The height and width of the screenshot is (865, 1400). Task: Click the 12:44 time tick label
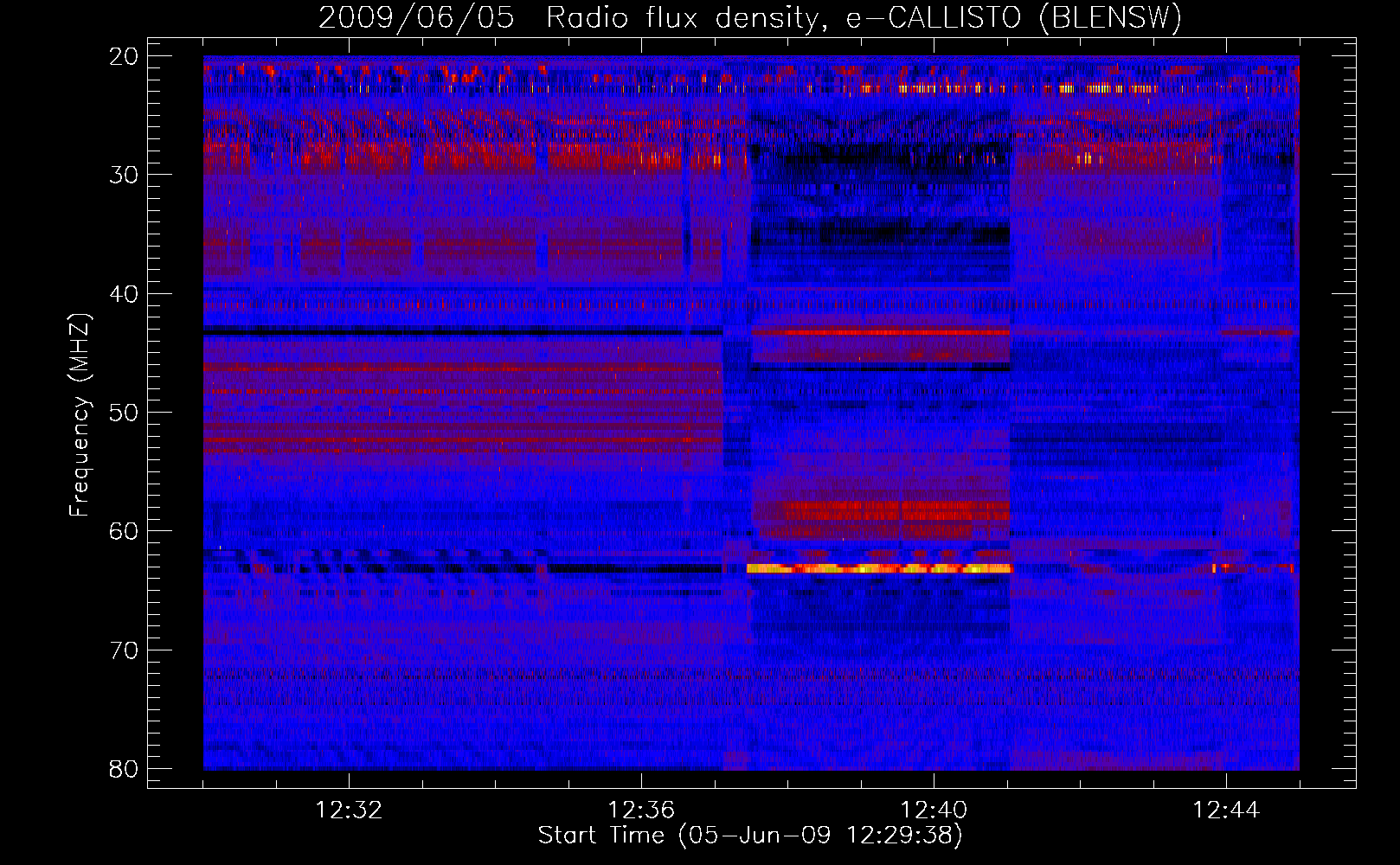[1226, 811]
